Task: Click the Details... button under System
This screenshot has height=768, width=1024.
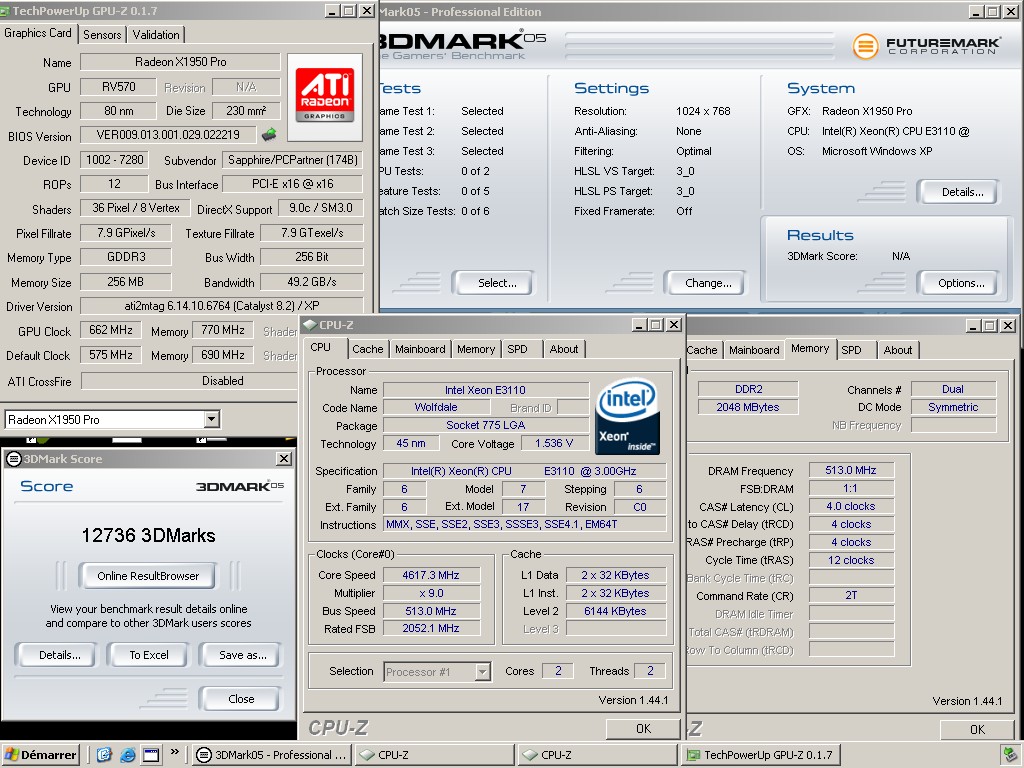Action: 958,192
